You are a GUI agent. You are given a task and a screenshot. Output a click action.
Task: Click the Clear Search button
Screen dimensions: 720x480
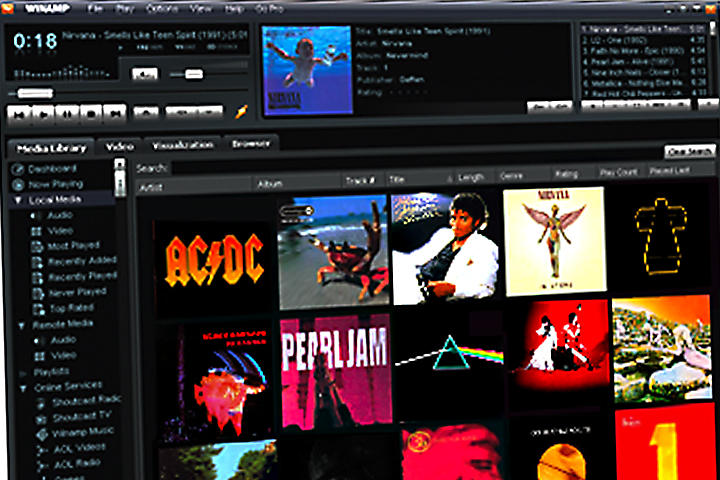[689, 152]
